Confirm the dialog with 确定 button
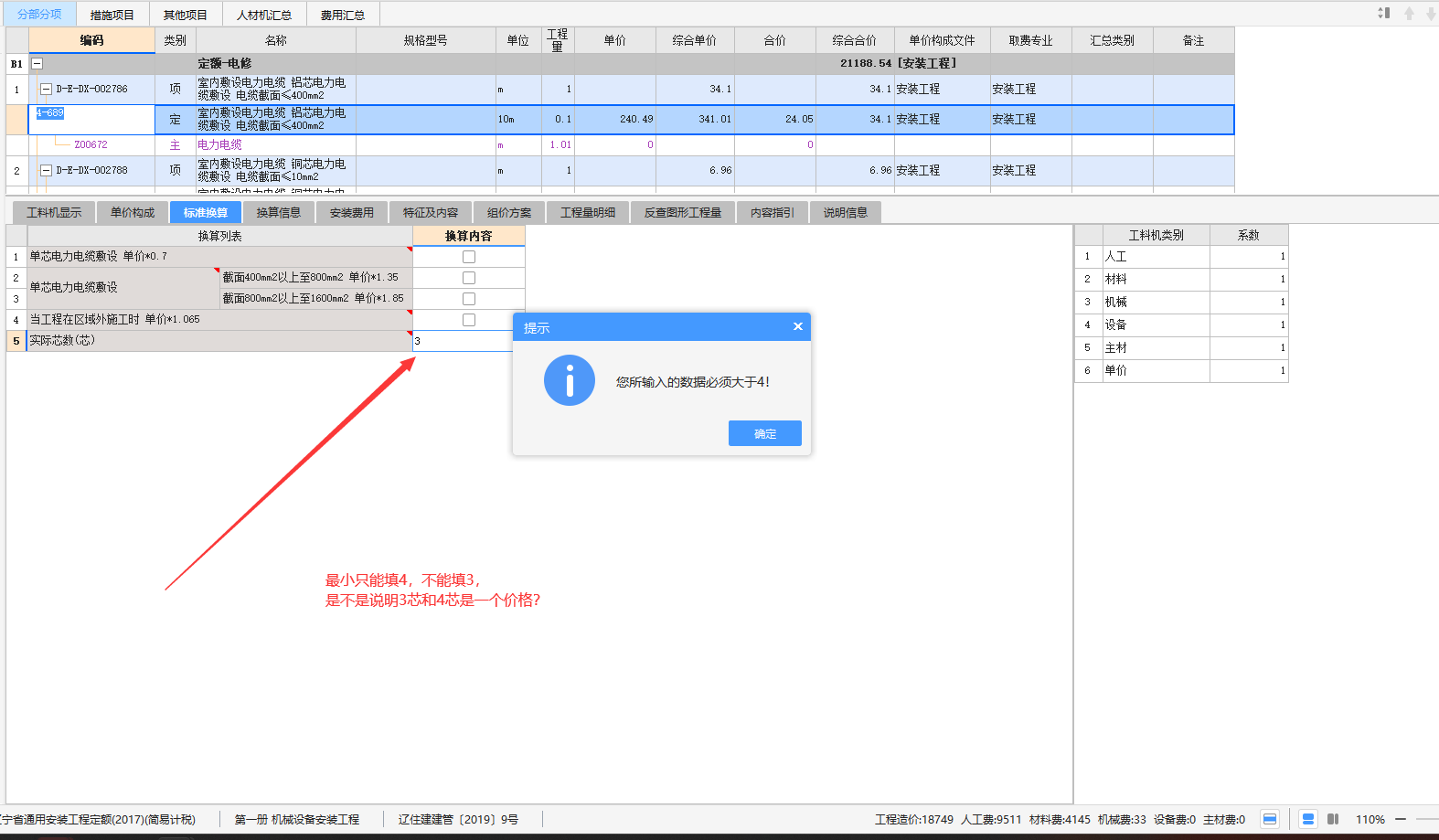This screenshot has width=1439, height=840. (x=765, y=433)
